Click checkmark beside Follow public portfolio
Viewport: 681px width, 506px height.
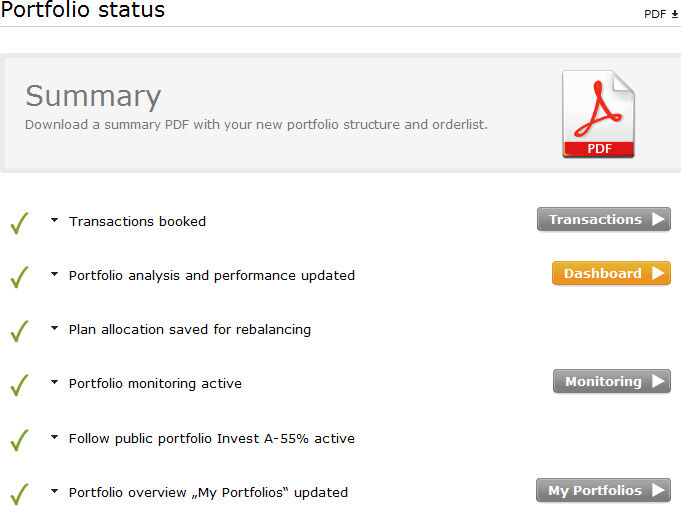click(x=19, y=439)
